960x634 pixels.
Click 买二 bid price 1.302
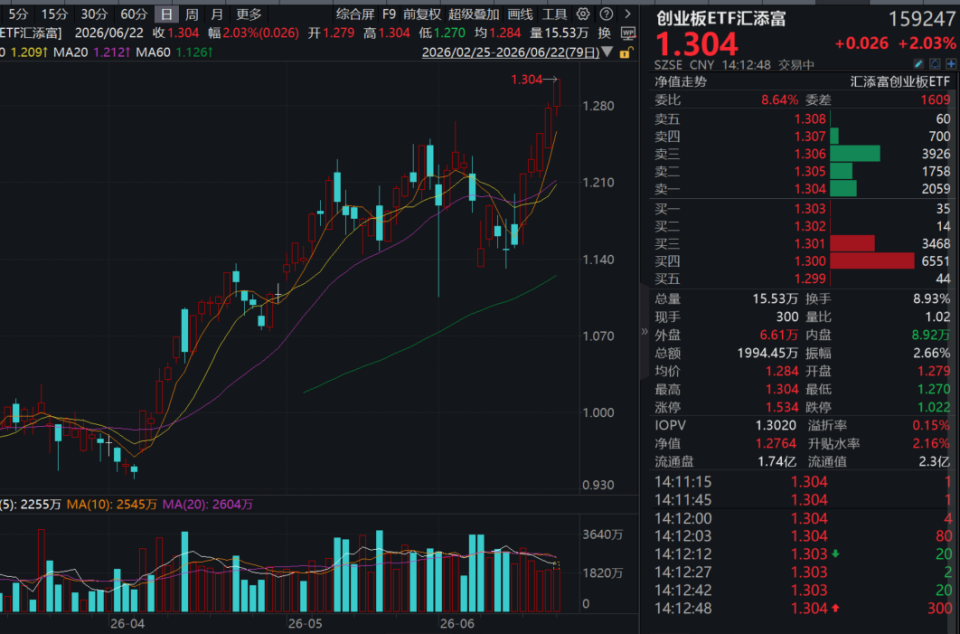click(810, 226)
